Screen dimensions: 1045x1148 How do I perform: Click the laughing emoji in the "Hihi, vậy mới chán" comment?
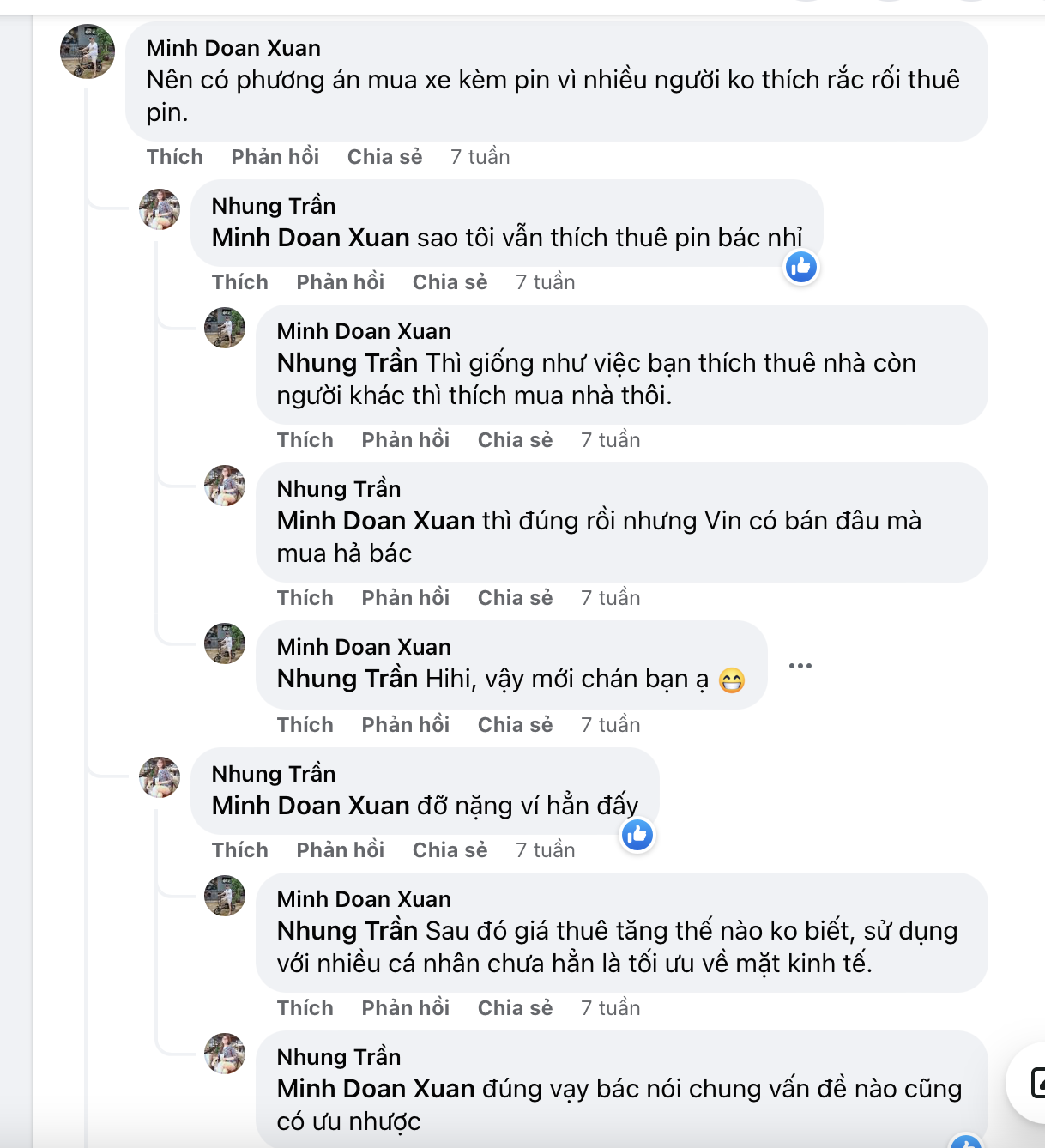[x=731, y=680]
